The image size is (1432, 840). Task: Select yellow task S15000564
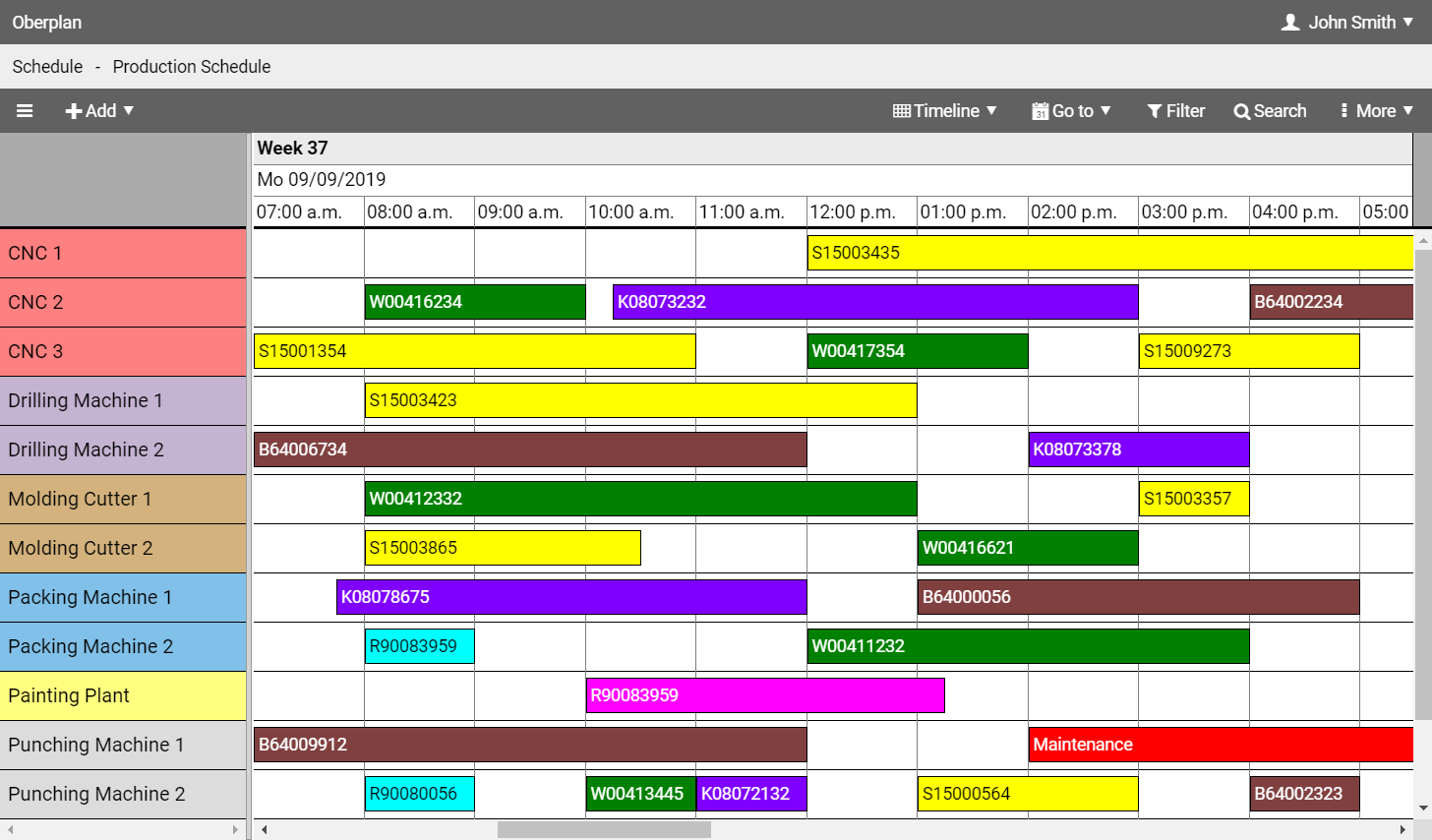(x=1028, y=794)
